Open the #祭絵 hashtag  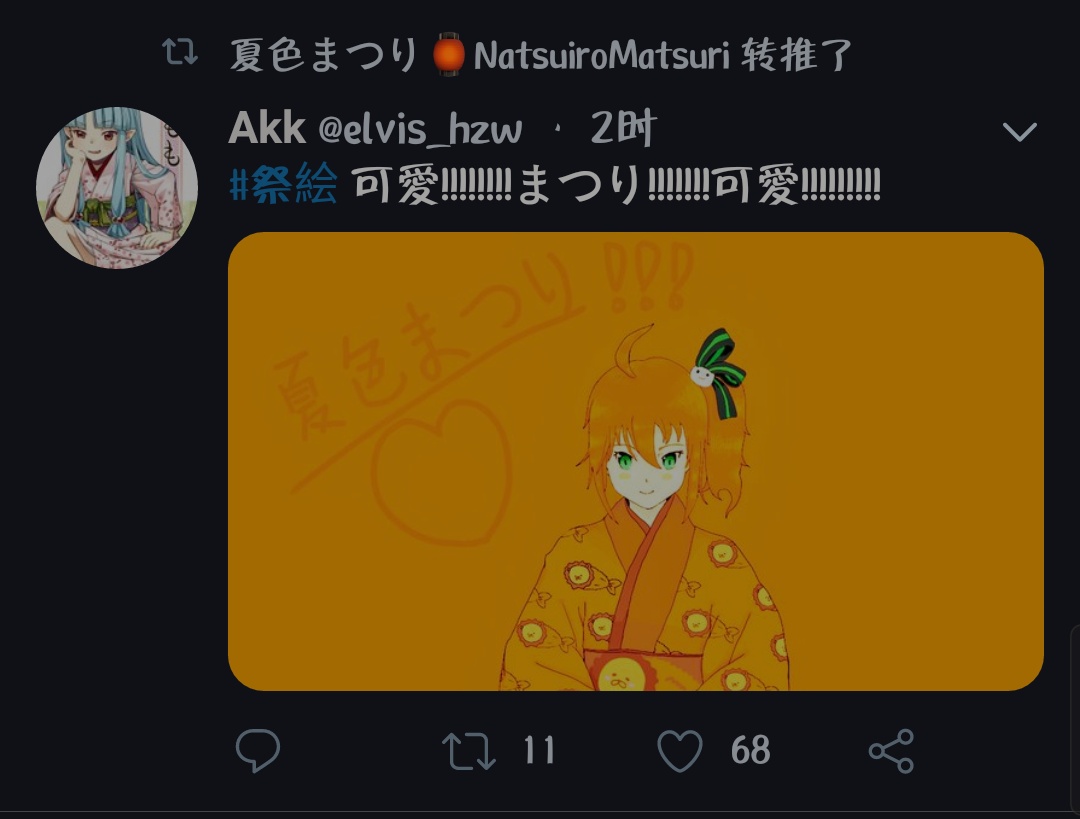coord(283,185)
